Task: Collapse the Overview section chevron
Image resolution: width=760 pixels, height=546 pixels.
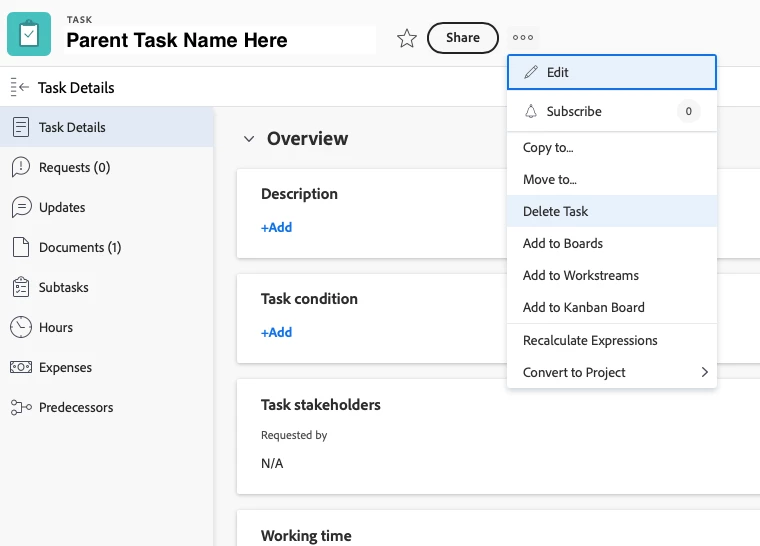Action: (x=249, y=139)
